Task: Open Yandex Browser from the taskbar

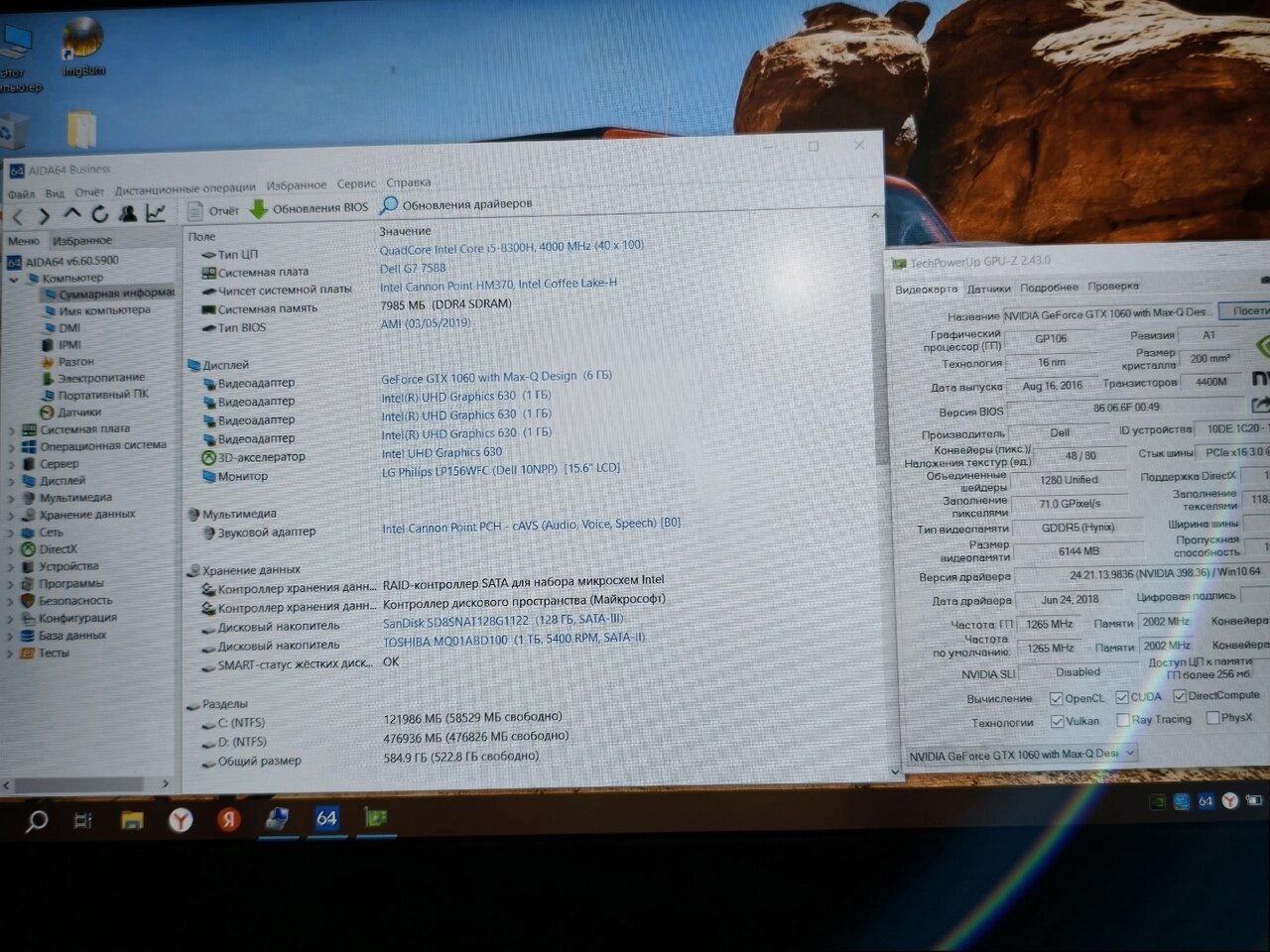Action: (x=180, y=819)
